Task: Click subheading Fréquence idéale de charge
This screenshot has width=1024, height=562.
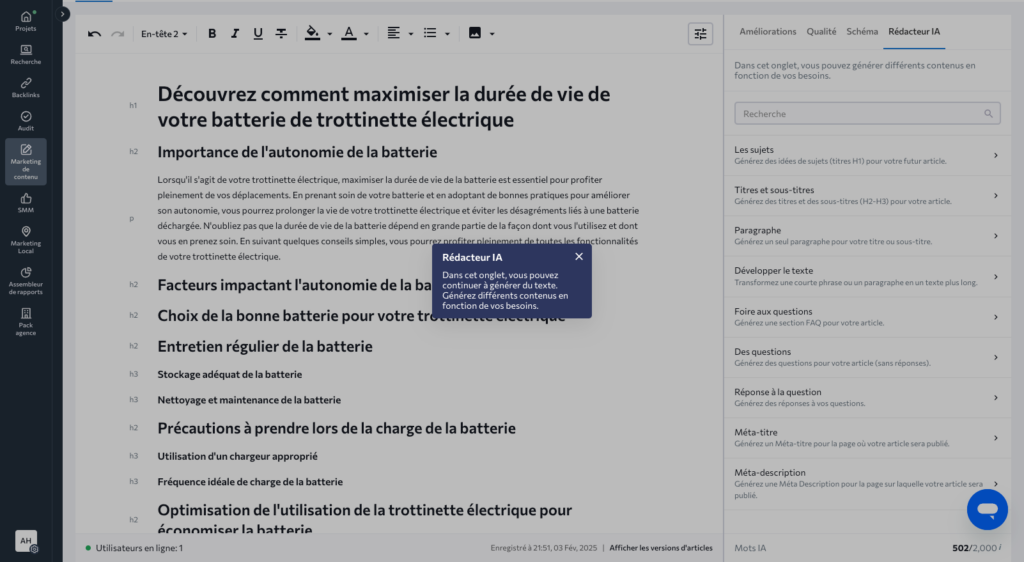Action: point(249,482)
